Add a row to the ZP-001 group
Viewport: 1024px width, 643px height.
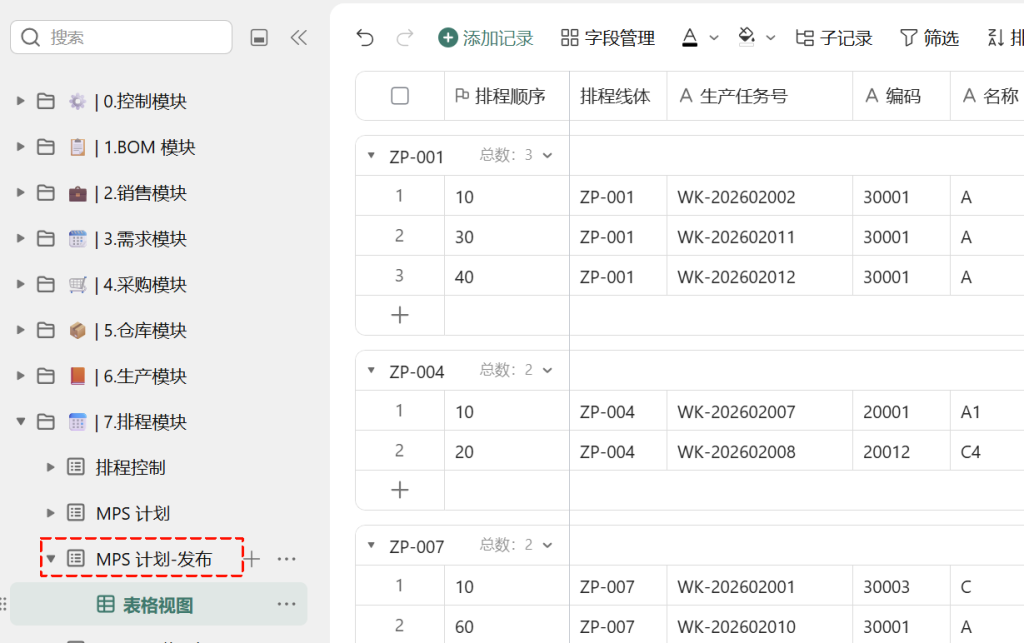coord(400,315)
